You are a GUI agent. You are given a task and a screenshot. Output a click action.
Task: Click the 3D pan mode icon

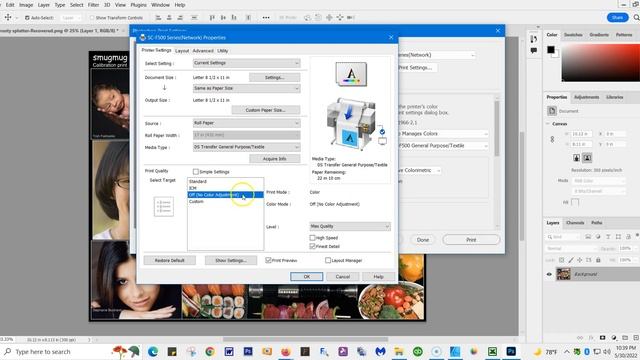coord(329,18)
